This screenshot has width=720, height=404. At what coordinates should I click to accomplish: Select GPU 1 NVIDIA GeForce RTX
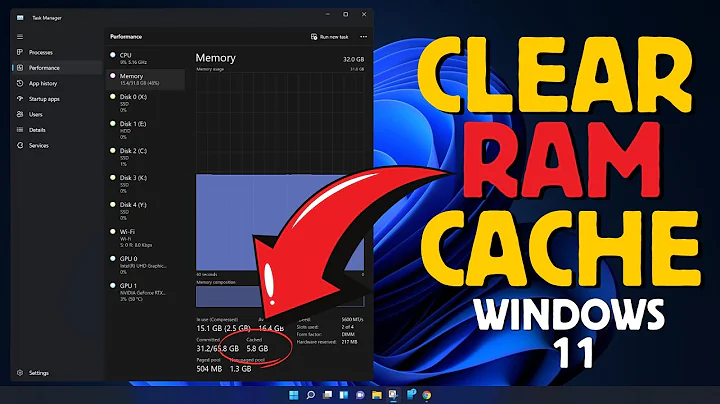coord(145,292)
